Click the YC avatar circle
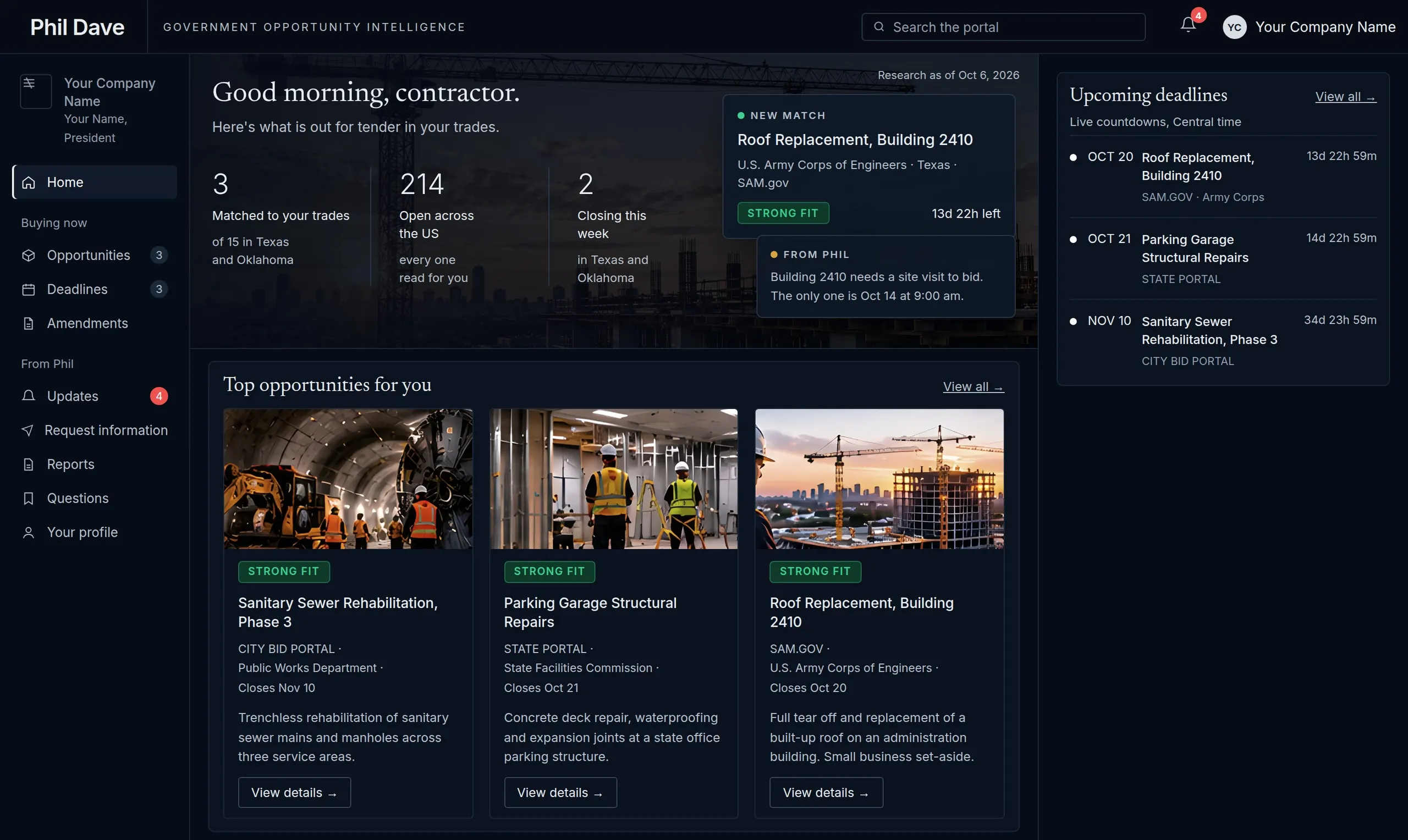1408x840 pixels. pyautogui.click(x=1234, y=26)
